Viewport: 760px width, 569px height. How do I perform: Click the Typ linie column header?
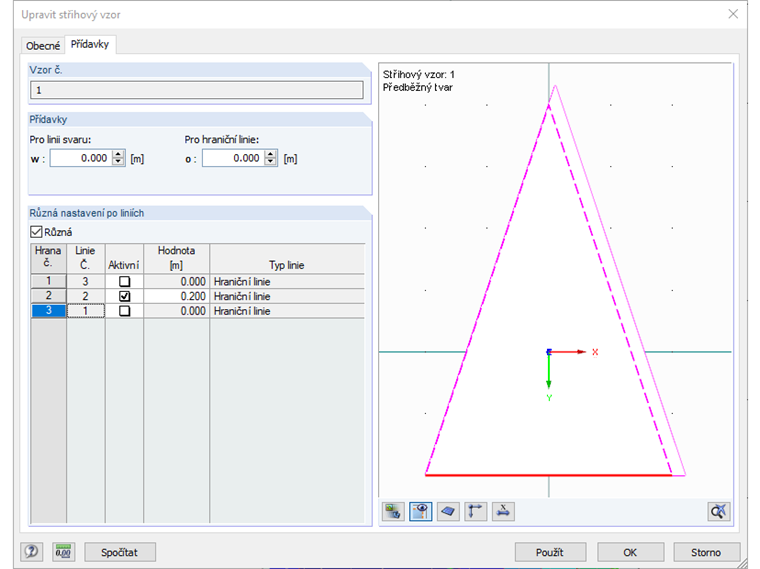(x=287, y=259)
